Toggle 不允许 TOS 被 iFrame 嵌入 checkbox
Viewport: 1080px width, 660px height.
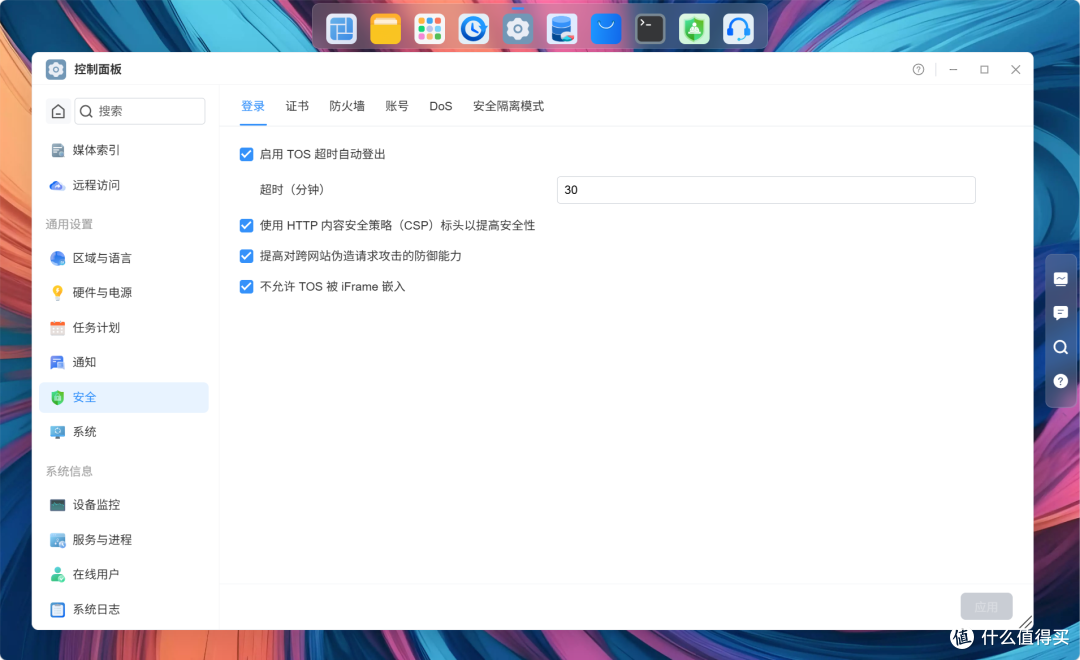point(246,287)
